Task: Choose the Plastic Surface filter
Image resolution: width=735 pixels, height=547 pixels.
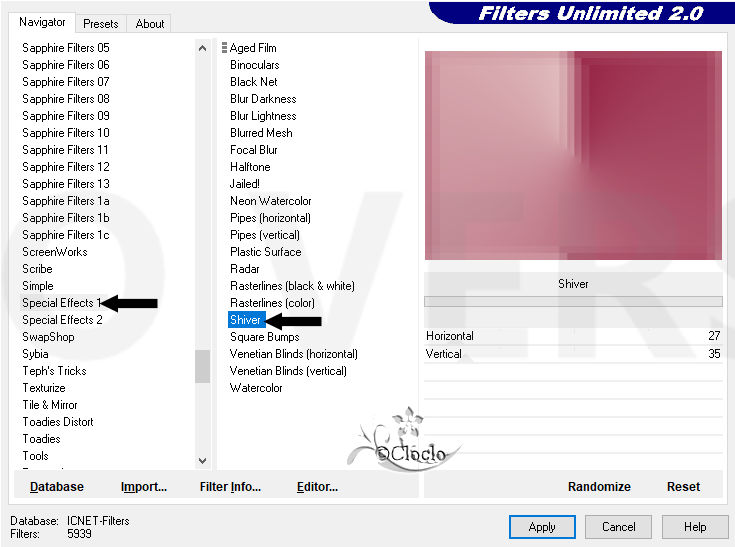Action: [x=265, y=252]
